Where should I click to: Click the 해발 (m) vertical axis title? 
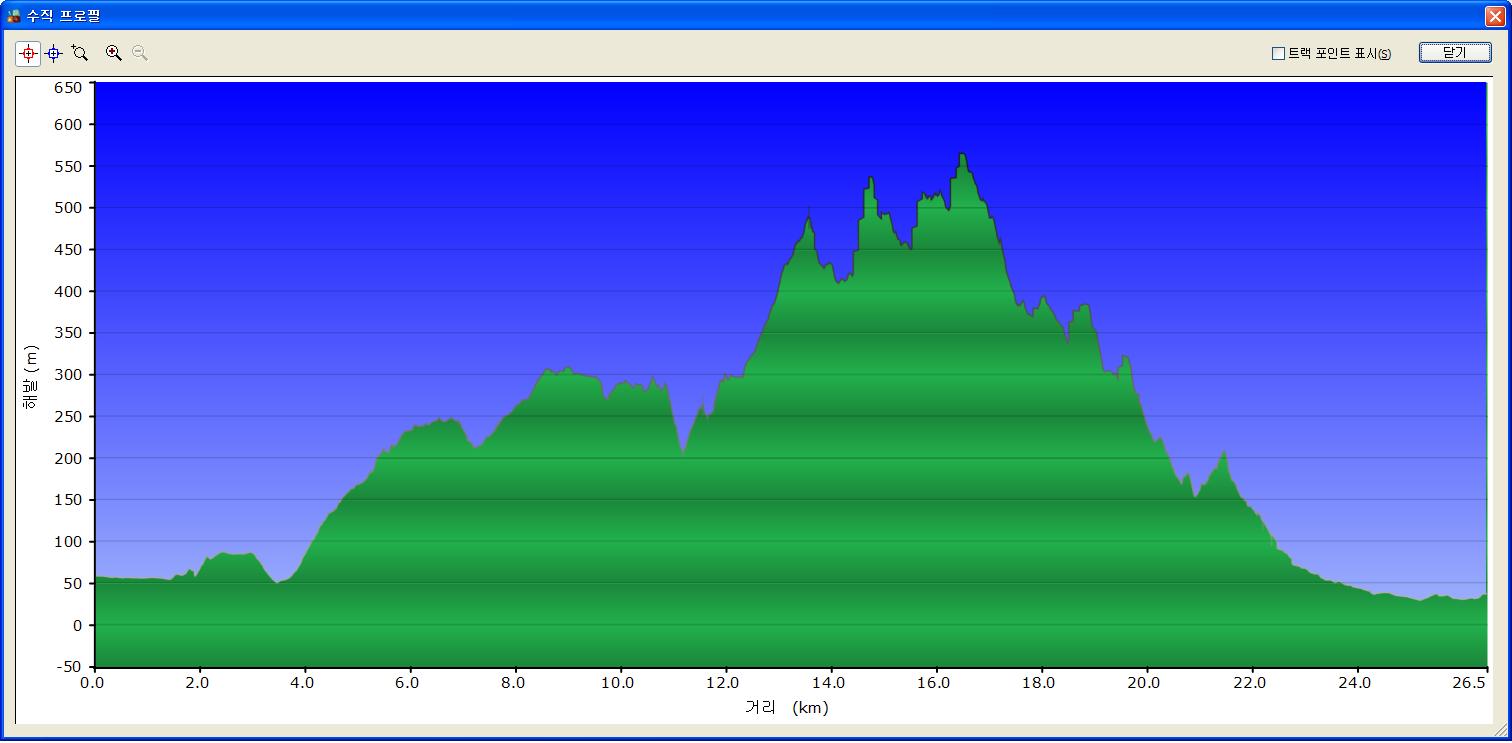tap(31, 376)
